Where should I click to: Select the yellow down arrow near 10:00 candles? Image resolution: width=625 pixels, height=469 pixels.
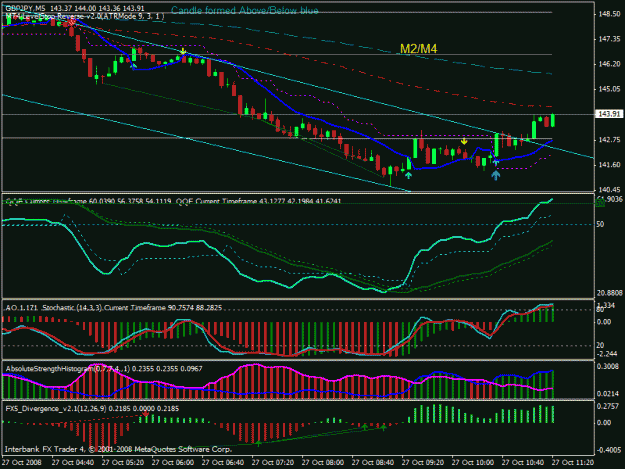464,141
